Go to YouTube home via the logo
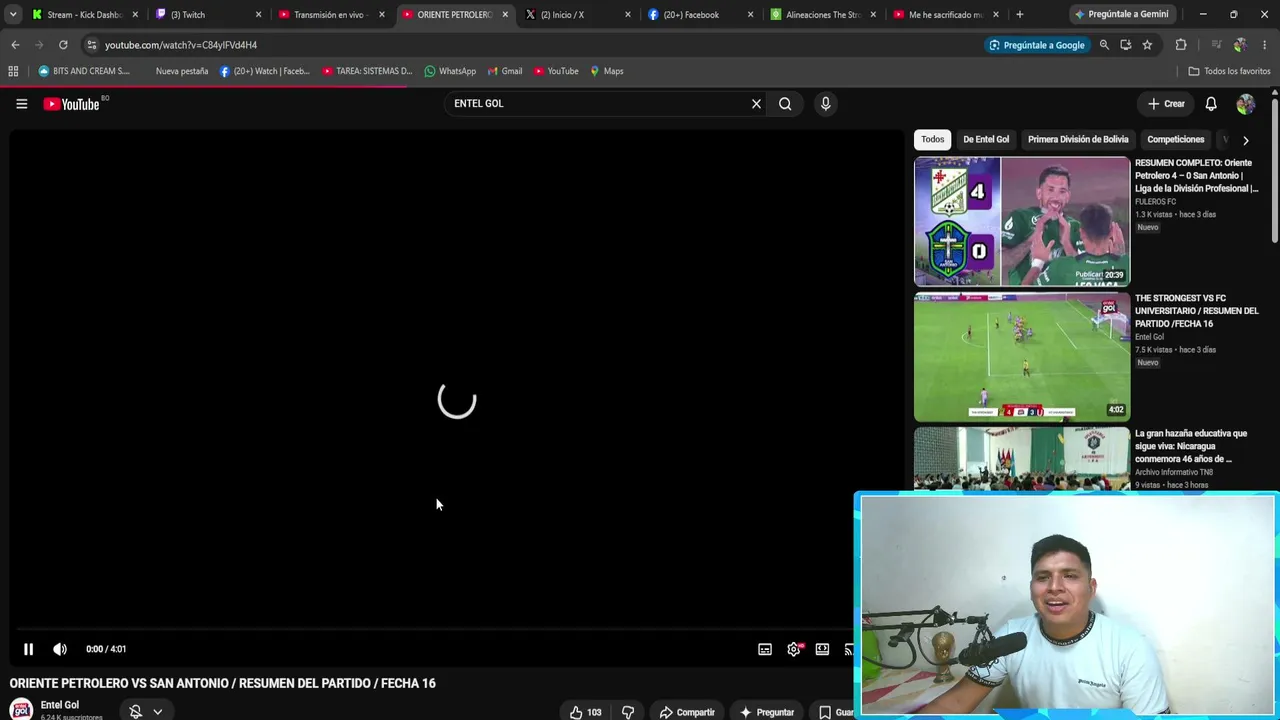This screenshot has width=1280, height=720. pyautogui.click(x=72, y=104)
